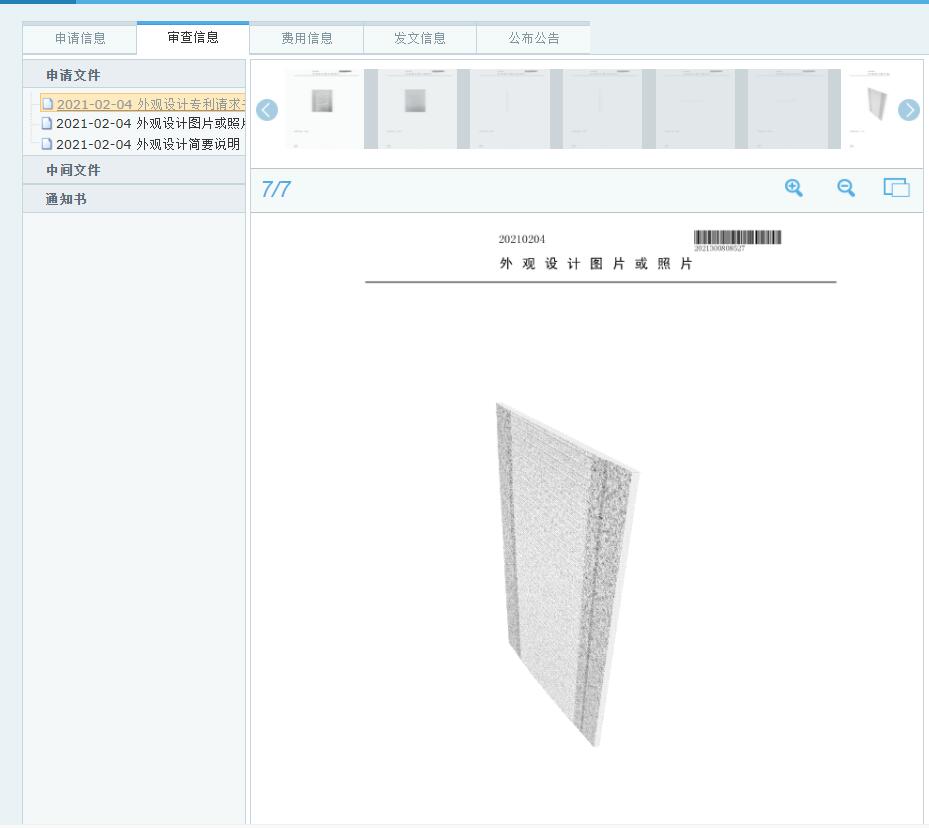Select the 公布公告 tab
Image resolution: width=929 pixels, height=828 pixels.
click(534, 39)
